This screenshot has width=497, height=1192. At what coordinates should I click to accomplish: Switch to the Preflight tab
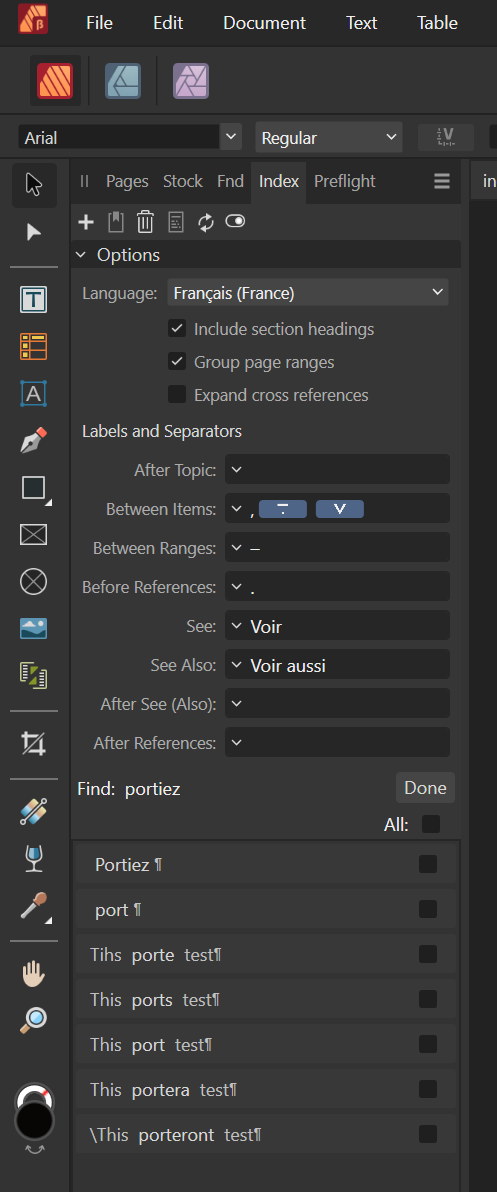[344, 181]
